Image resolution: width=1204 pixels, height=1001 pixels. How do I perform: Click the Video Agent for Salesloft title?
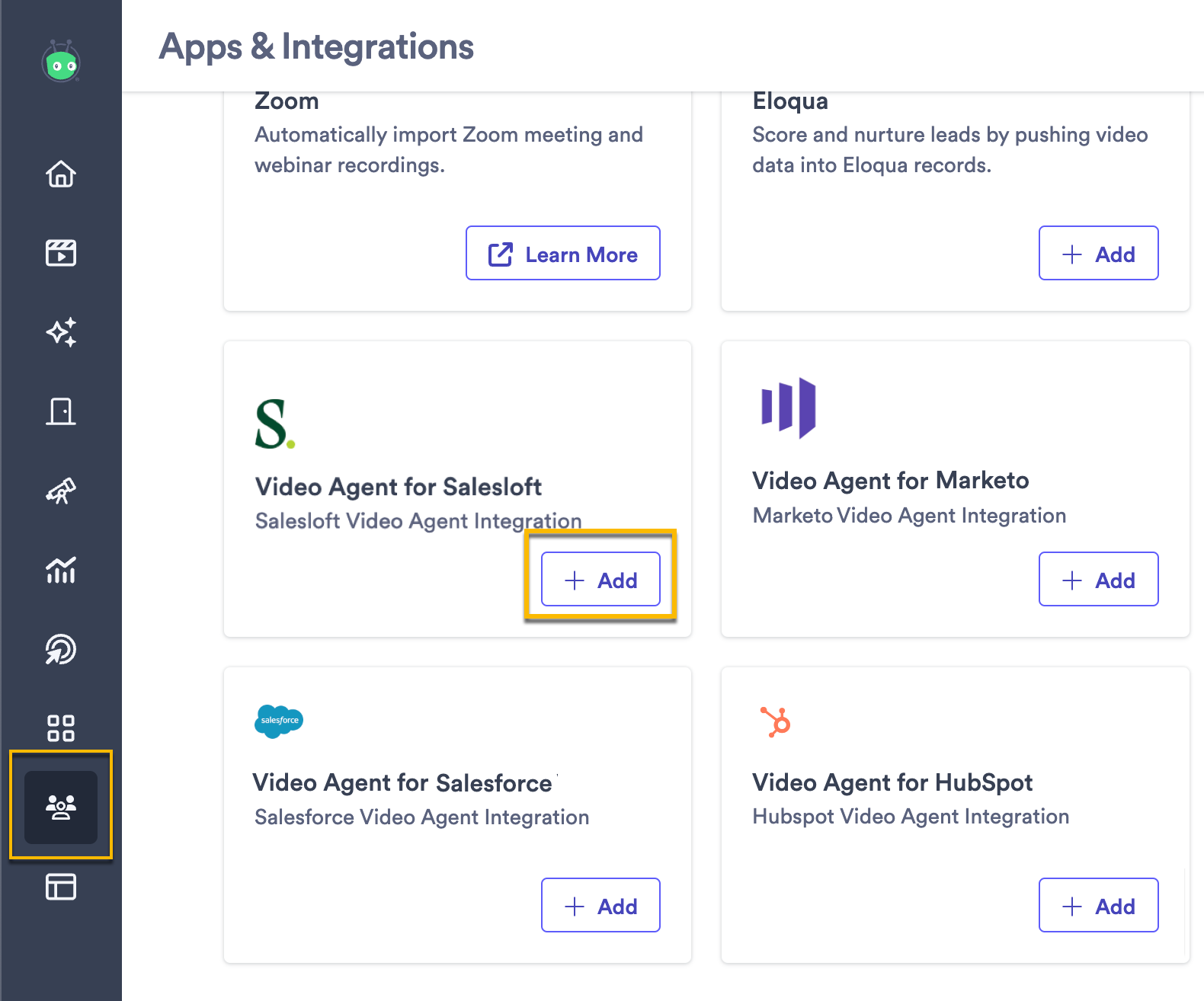(x=399, y=487)
